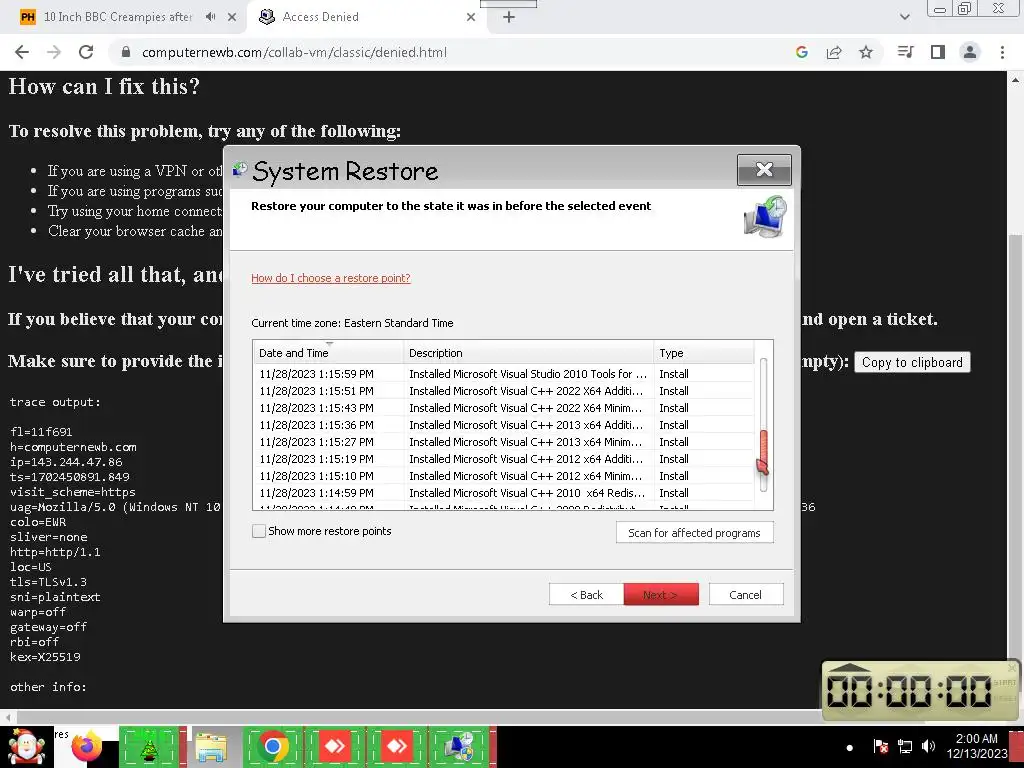Open the second AnyDesk taskbar icon
Screen dimensions: 1024x768
click(396, 746)
